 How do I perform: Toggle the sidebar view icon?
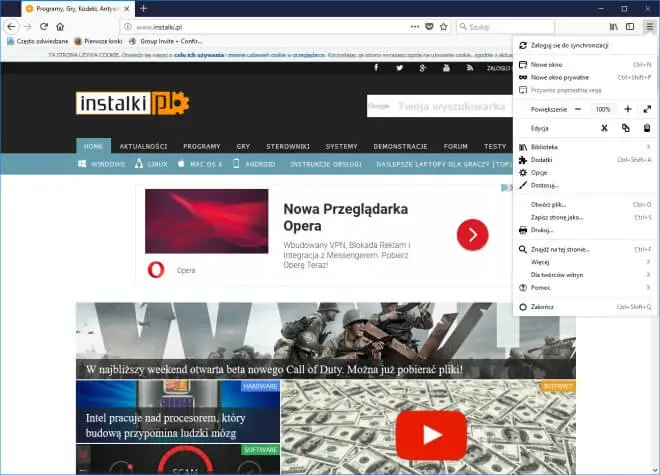[630, 26]
